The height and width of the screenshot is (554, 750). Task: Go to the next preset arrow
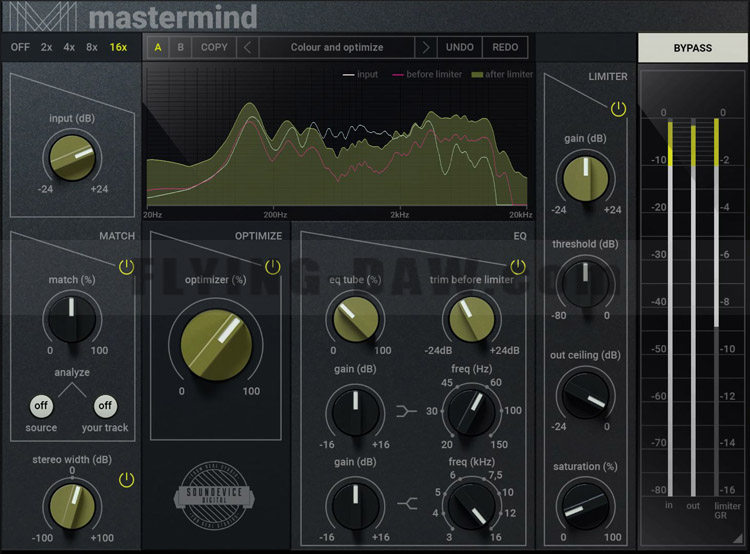coord(426,47)
